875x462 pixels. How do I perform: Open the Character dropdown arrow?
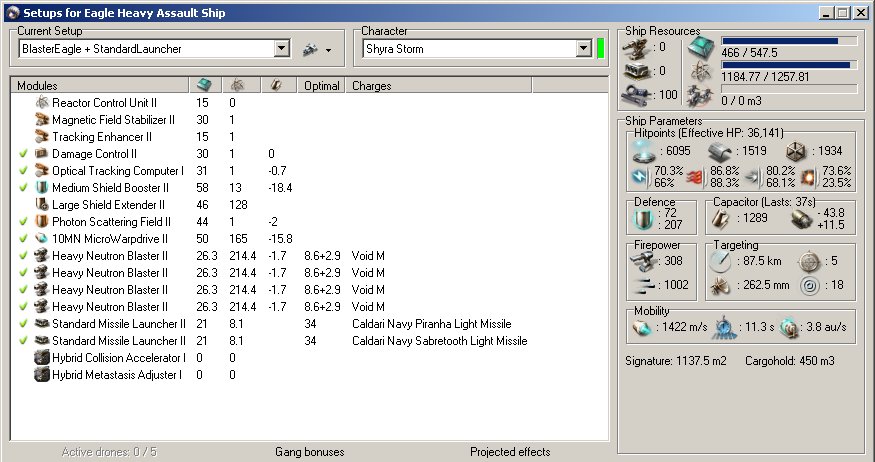click(583, 49)
